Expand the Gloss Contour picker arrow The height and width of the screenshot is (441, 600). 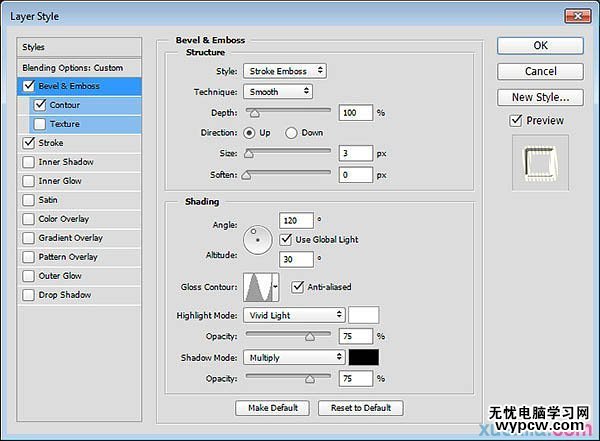point(275,287)
